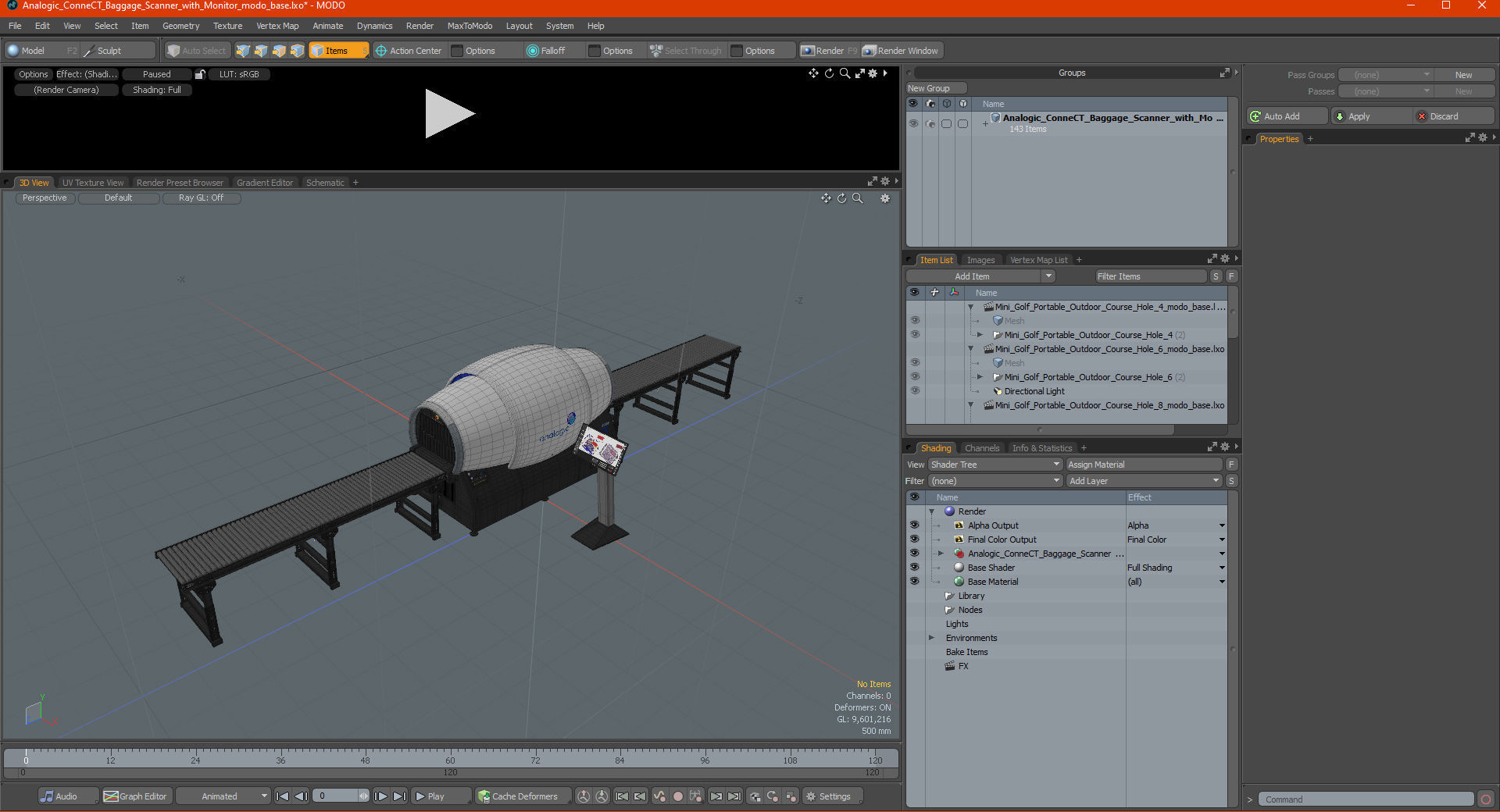Viewport: 1500px width, 812px height.
Task: Toggle visibility of Analogic_ConneCT_Baggage_Scanner material
Action: 914,554
